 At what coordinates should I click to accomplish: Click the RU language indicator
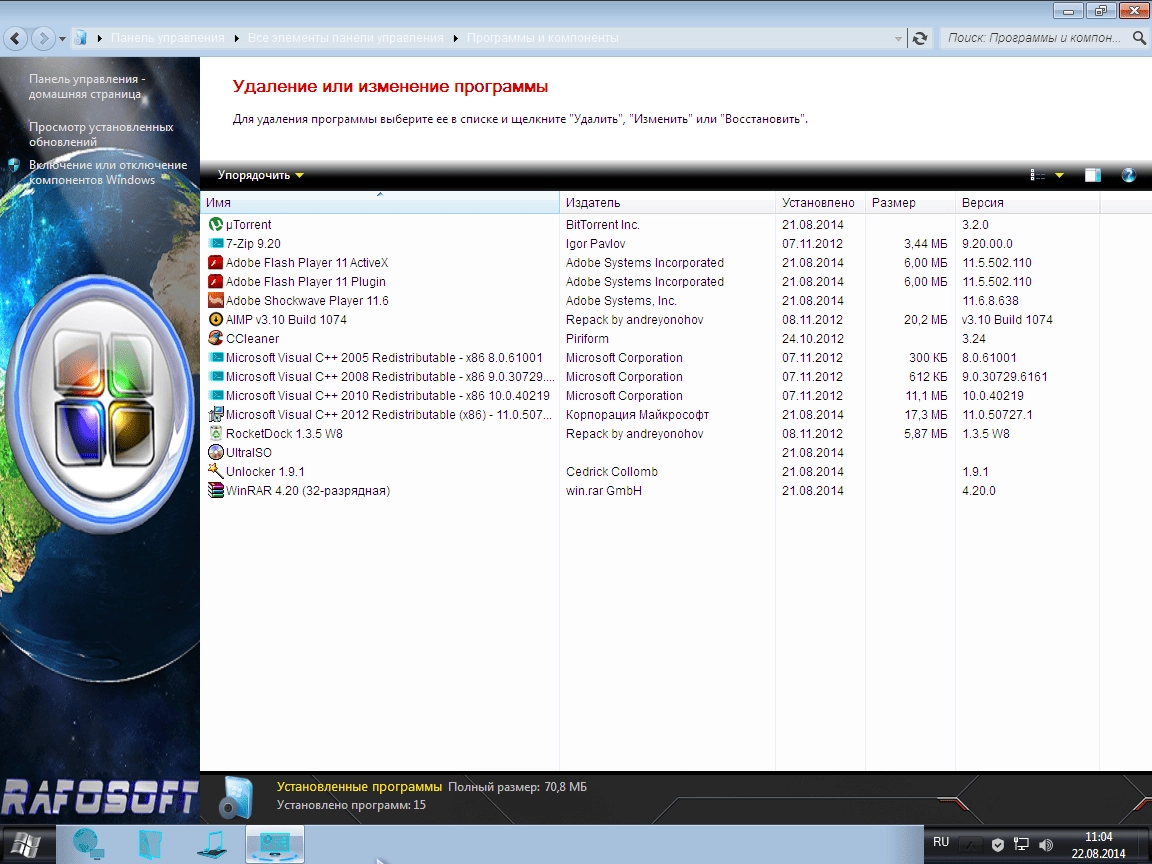pyautogui.click(x=941, y=842)
